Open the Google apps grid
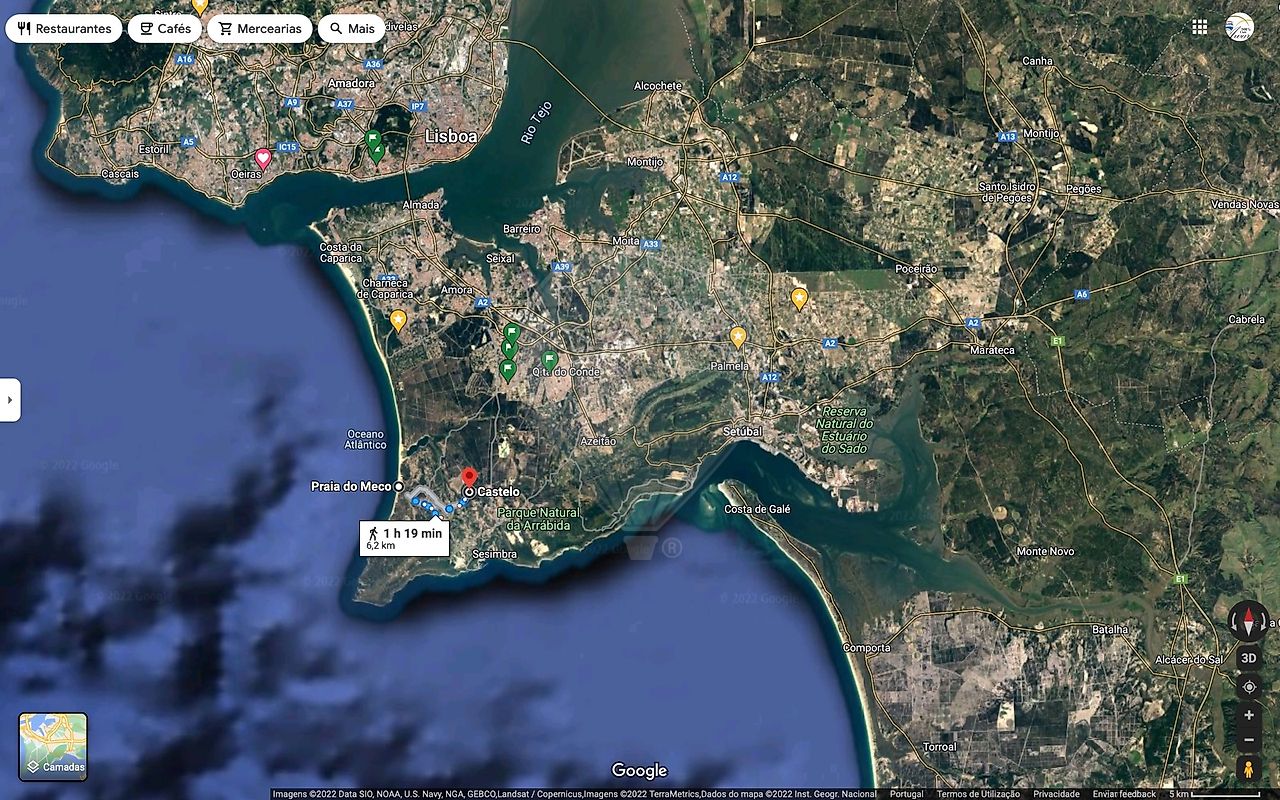 coord(1199,27)
